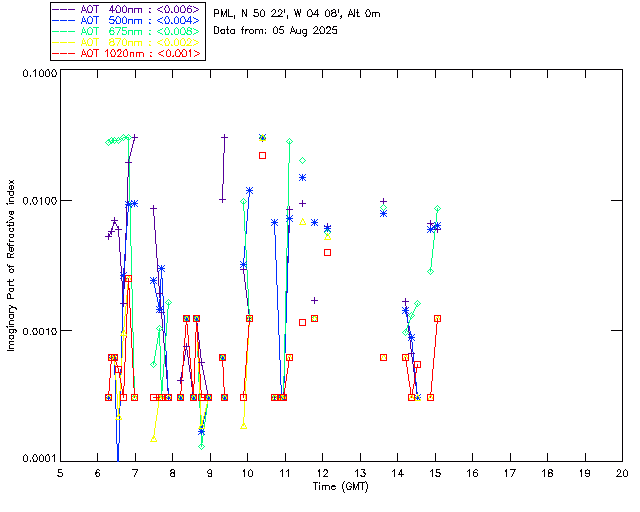Click the 0.1000 y-axis tick label
Screen dimensions: 640x512
pos(38,73)
